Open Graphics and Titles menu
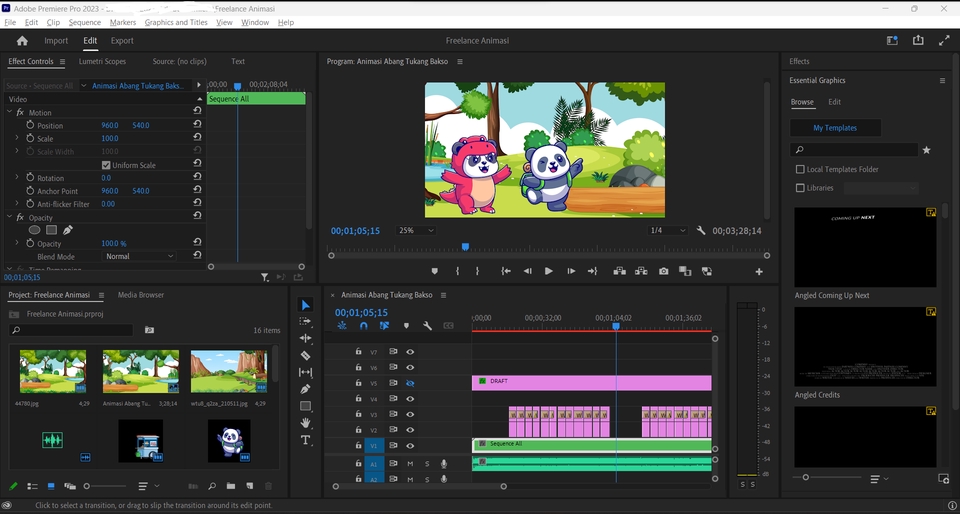 [176, 23]
